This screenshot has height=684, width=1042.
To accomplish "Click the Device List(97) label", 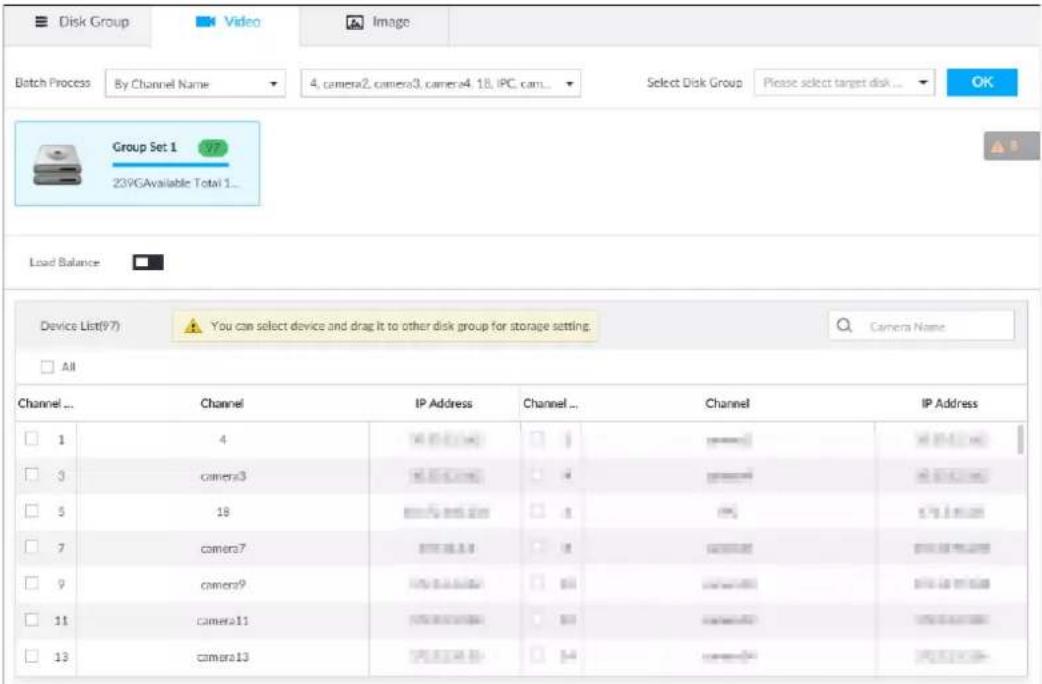I will tap(80, 326).
